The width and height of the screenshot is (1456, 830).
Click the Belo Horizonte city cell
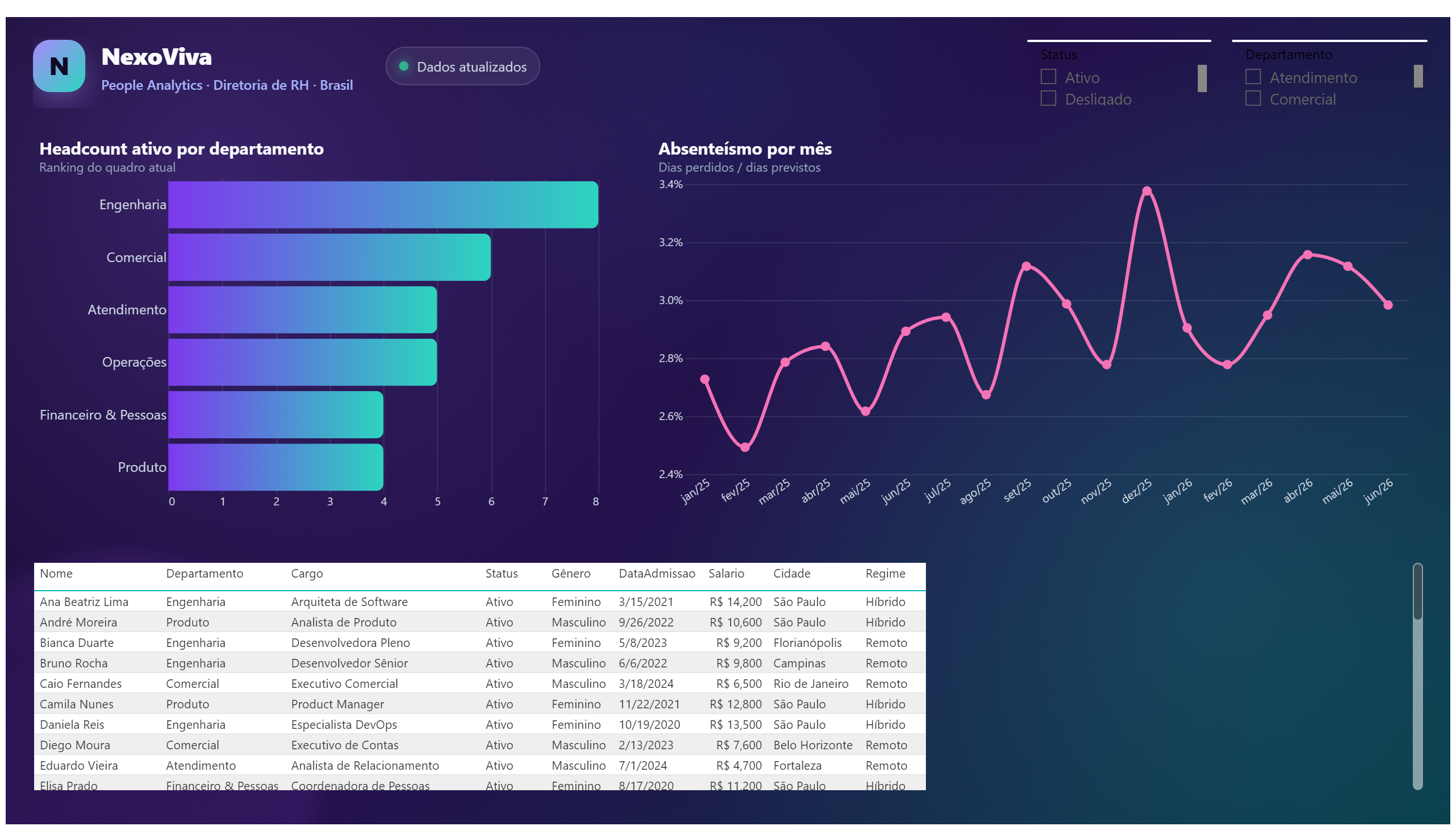pos(813,745)
